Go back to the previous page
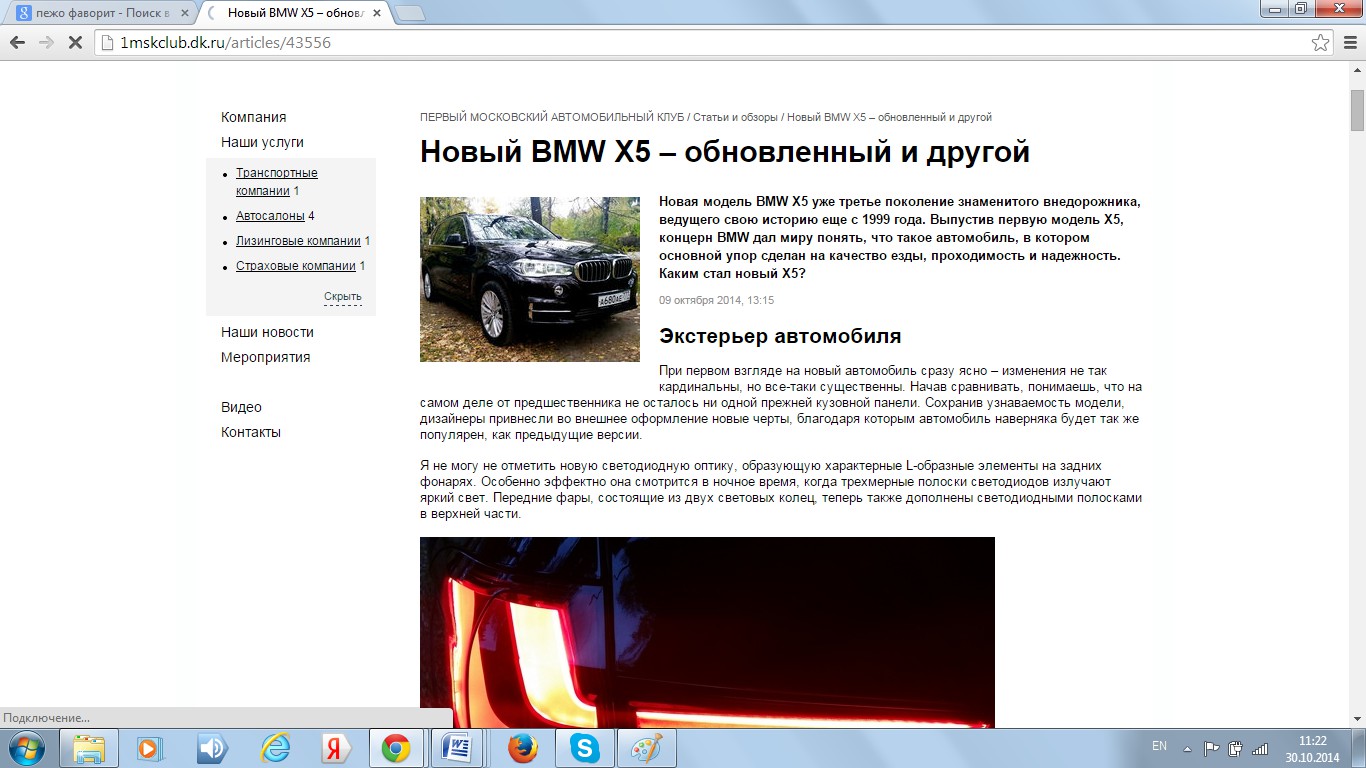The image size is (1366, 768). click(x=17, y=43)
